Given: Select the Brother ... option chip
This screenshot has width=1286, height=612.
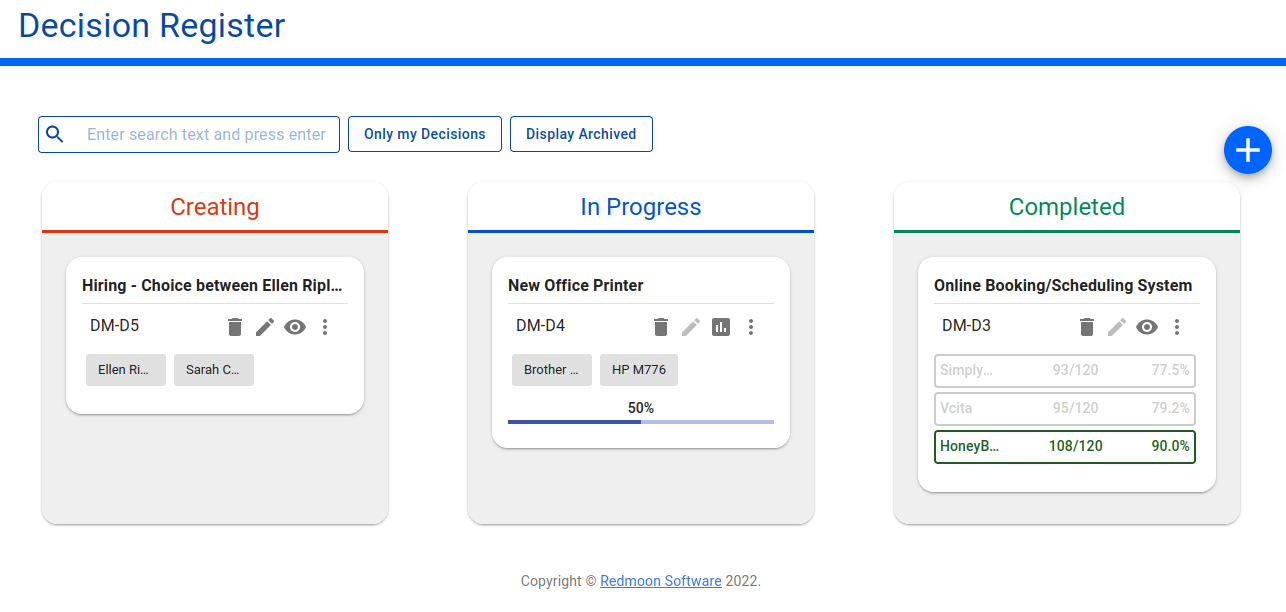Looking at the screenshot, I should pos(552,370).
